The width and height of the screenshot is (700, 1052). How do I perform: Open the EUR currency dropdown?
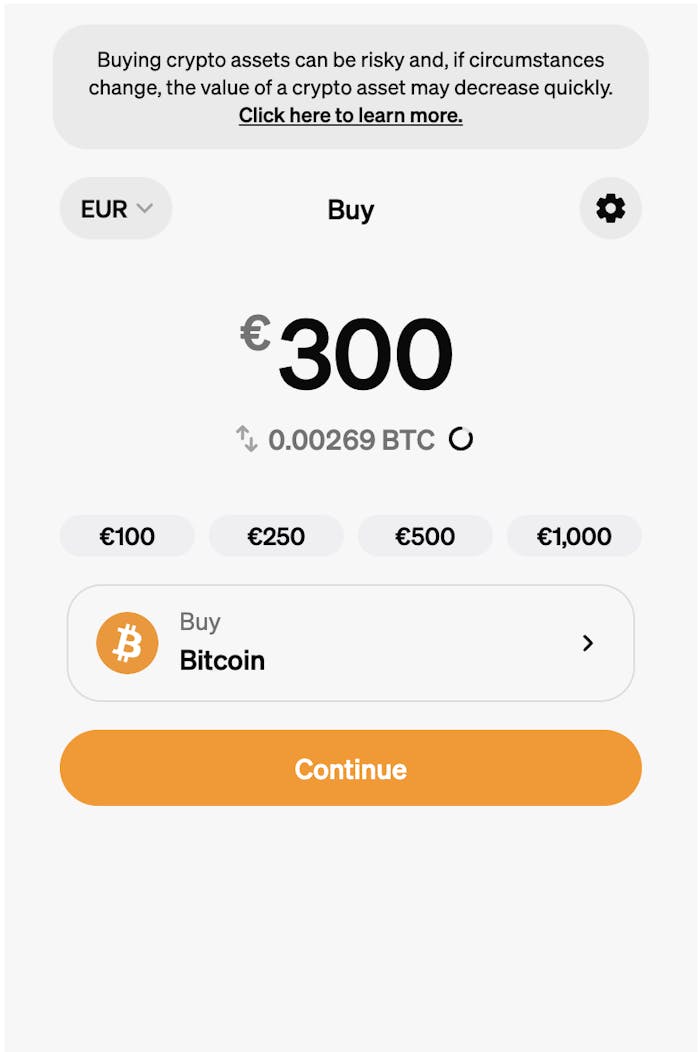point(116,209)
